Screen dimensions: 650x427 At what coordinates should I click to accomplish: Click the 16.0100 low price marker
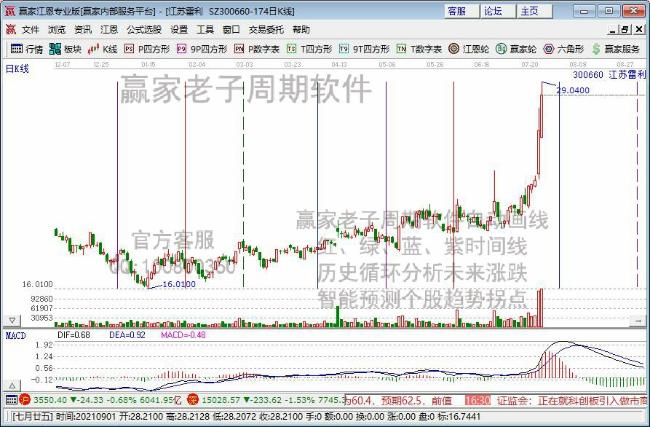tap(179, 284)
